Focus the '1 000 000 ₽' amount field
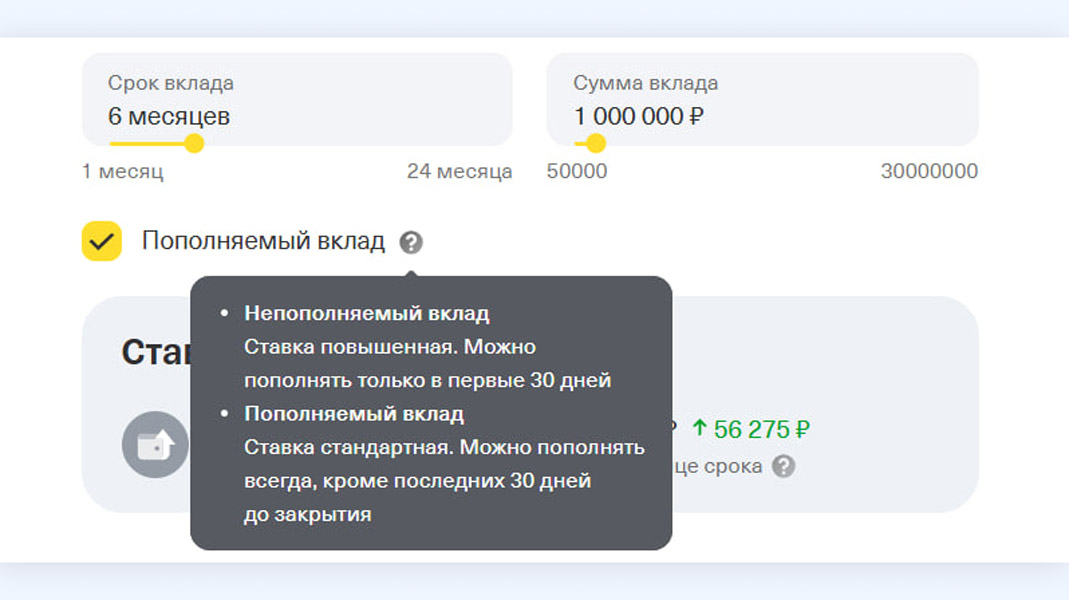The width and height of the screenshot is (1069, 600). (x=638, y=116)
